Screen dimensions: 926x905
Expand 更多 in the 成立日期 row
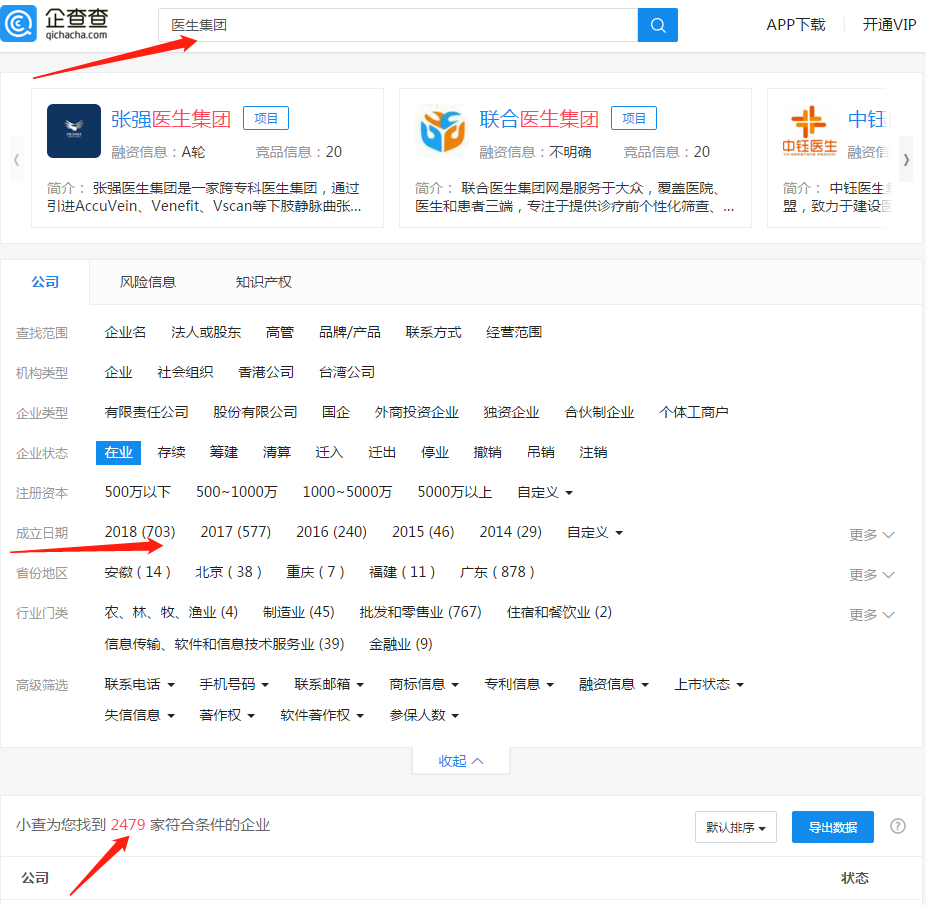[871, 535]
